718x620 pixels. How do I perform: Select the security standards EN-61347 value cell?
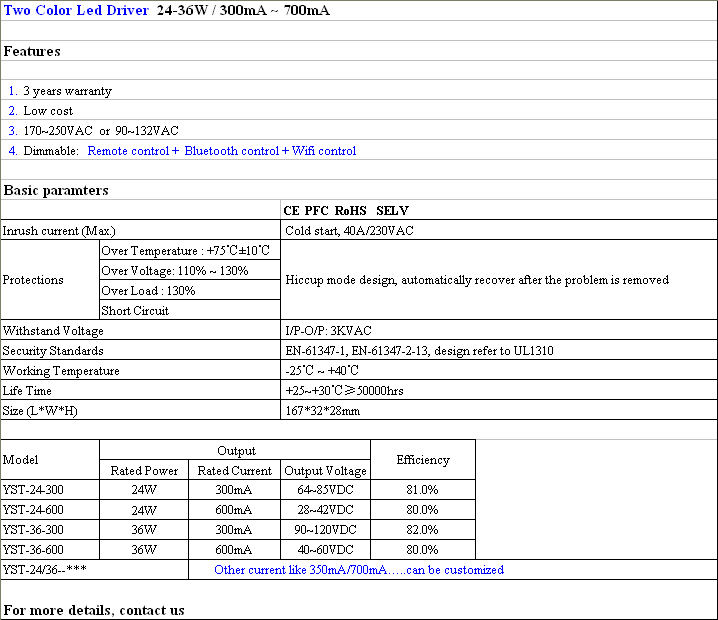(419, 351)
